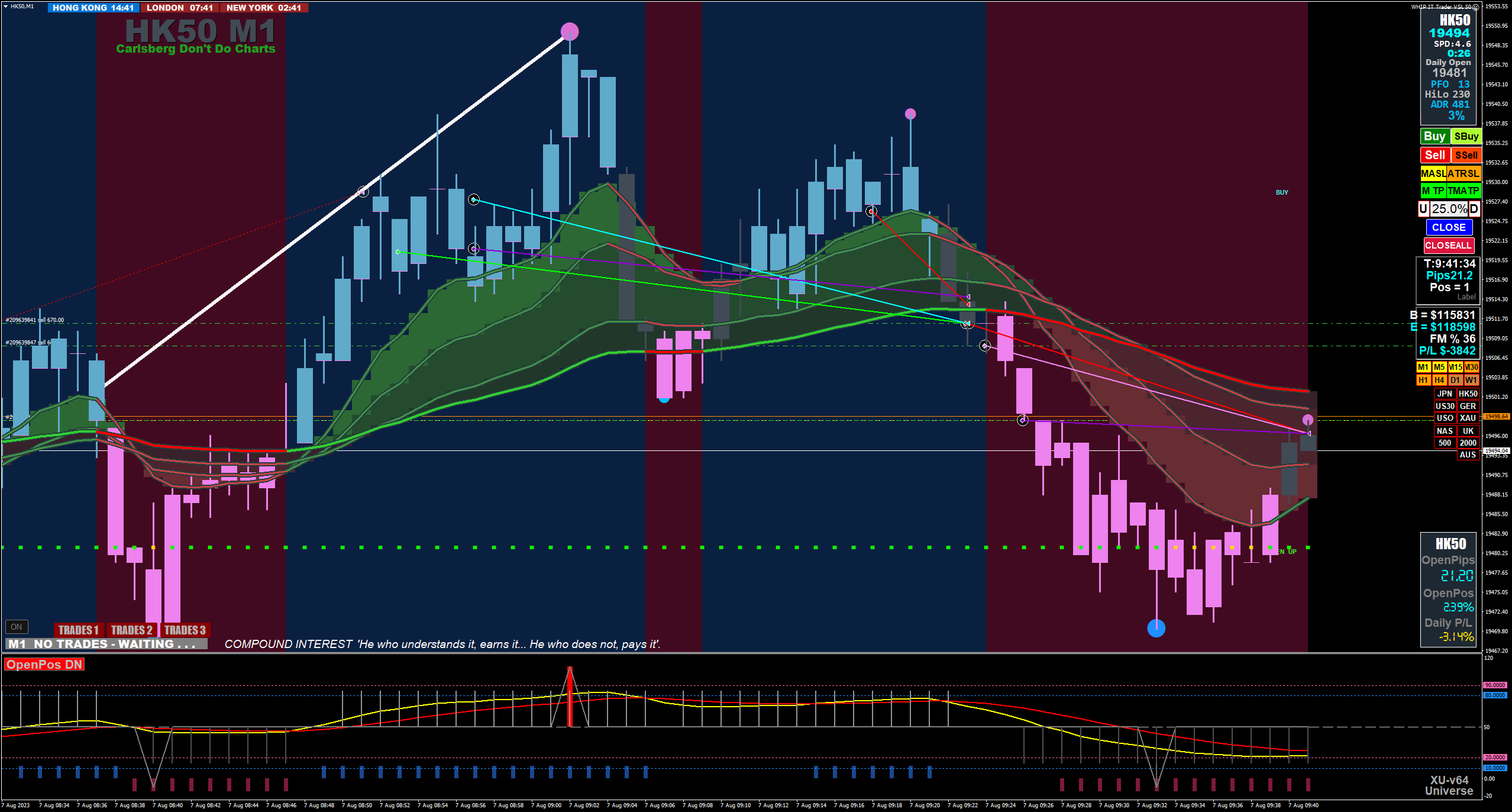Select the W1 timeframe button

click(x=1471, y=380)
